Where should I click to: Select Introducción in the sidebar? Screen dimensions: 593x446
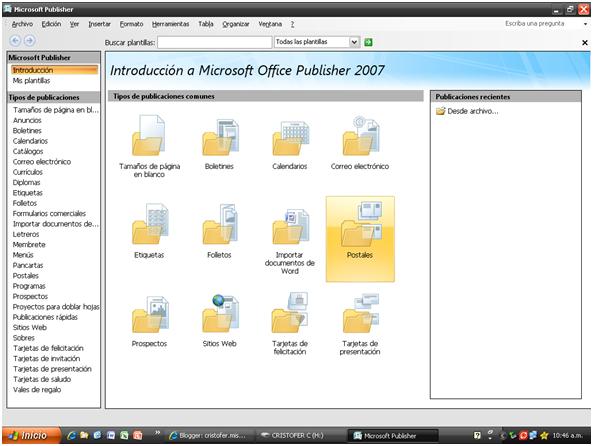click(x=54, y=70)
